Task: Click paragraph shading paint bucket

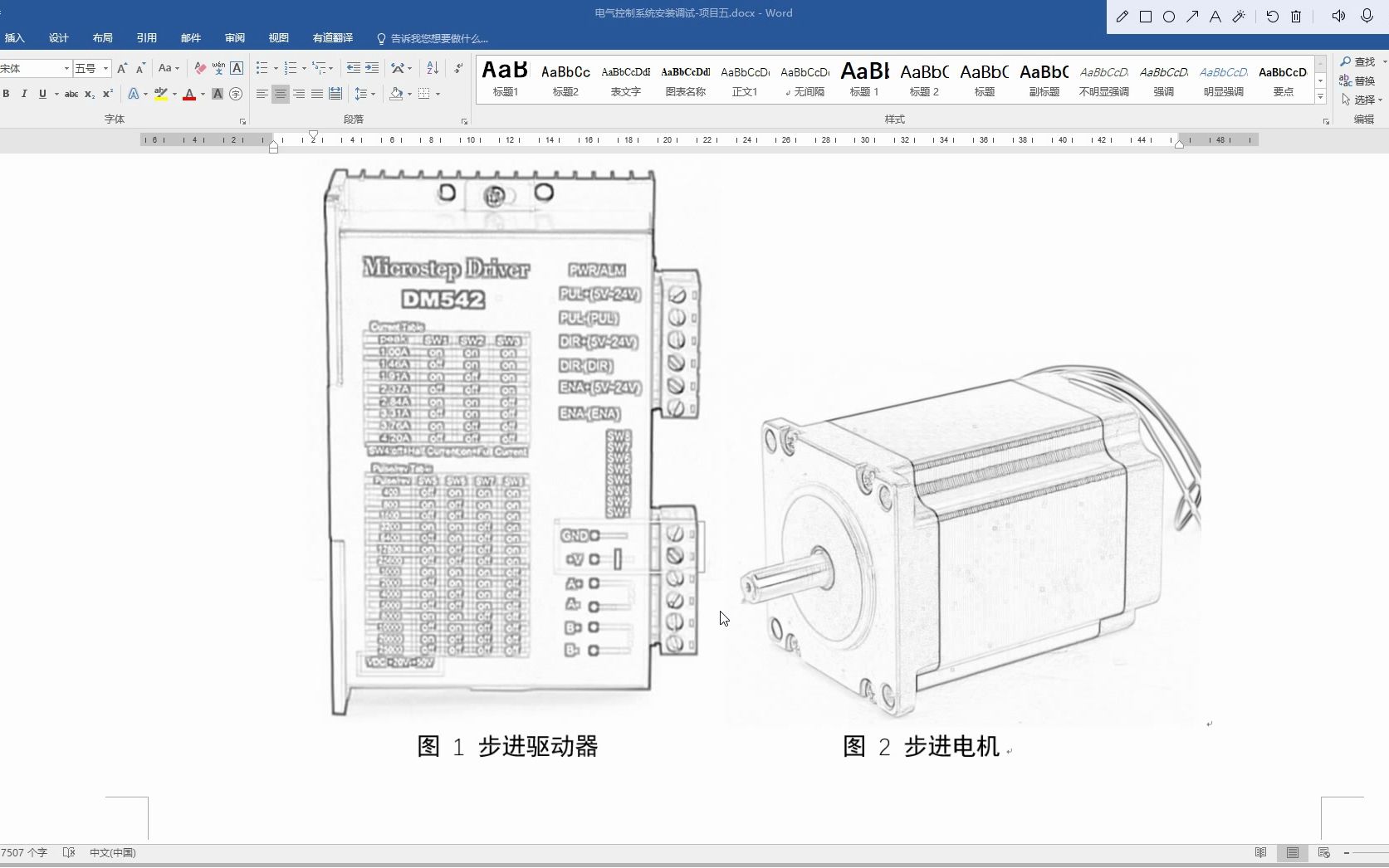Action: click(396, 94)
